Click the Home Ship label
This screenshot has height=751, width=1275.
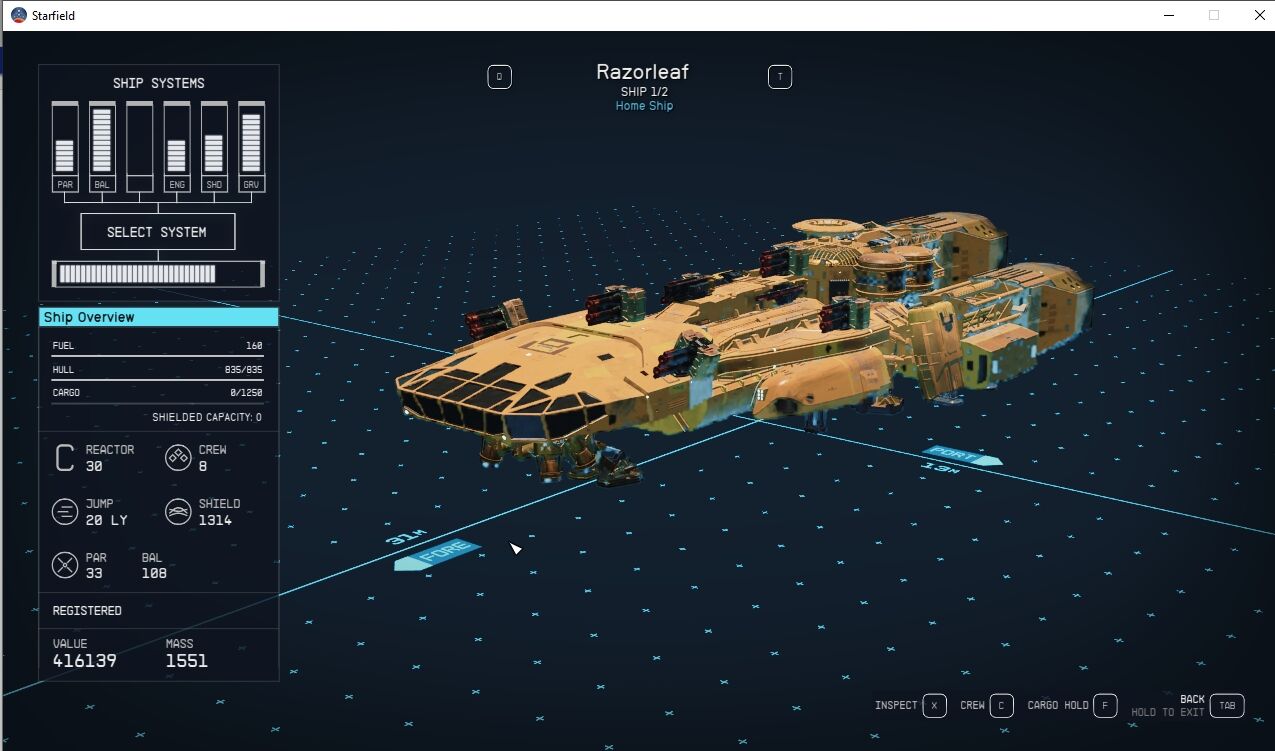(644, 106)
